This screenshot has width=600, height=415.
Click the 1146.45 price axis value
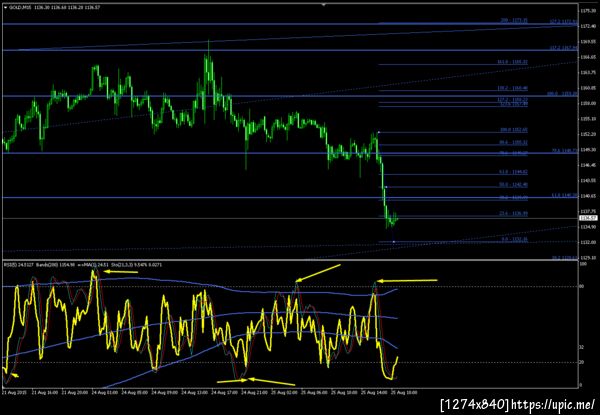click(x=588, y=165)
